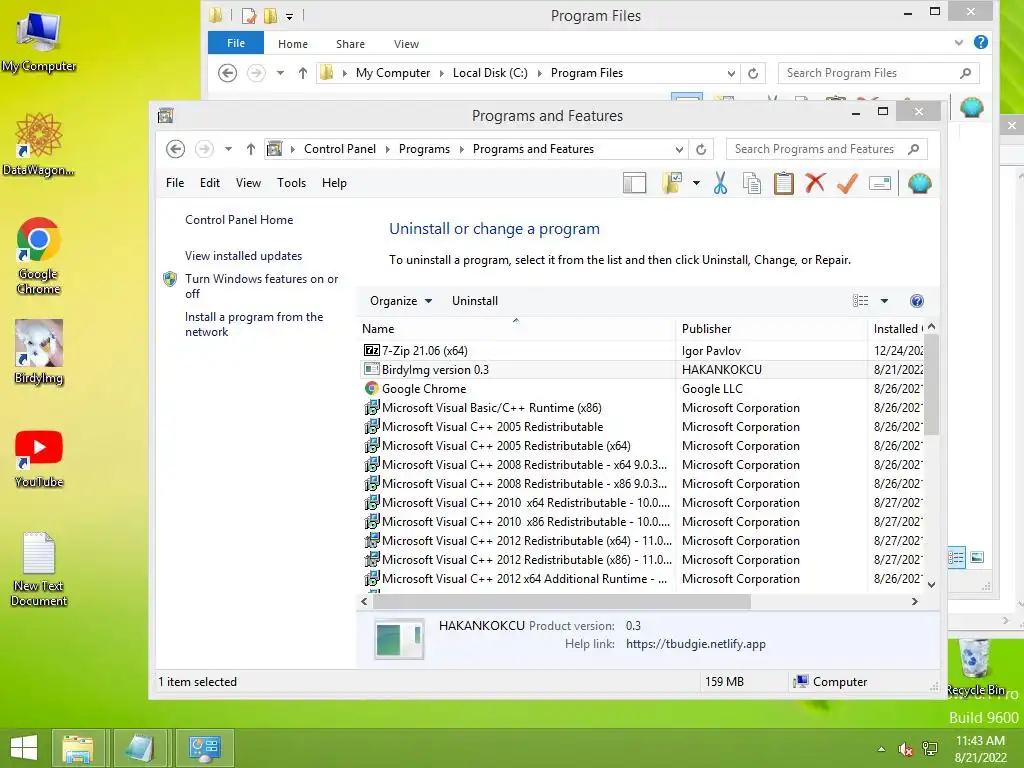Show hidden tray icons arrow
This screenshot has width=1024, height=768.
882,749
